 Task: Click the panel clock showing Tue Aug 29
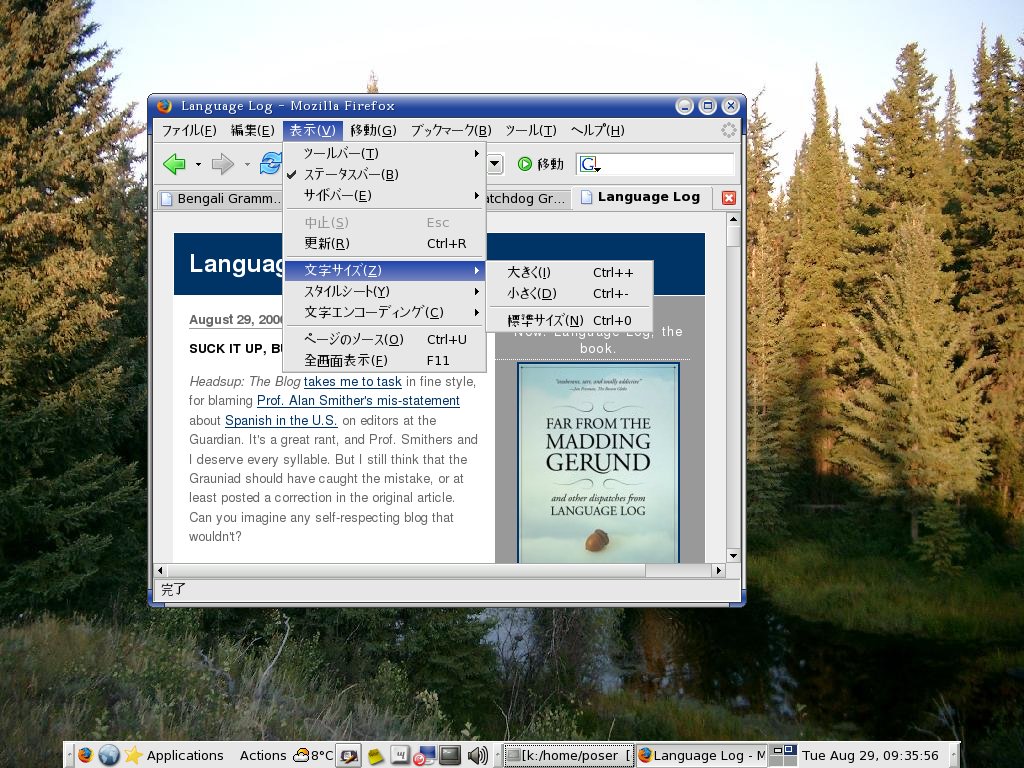click(871, 756)
